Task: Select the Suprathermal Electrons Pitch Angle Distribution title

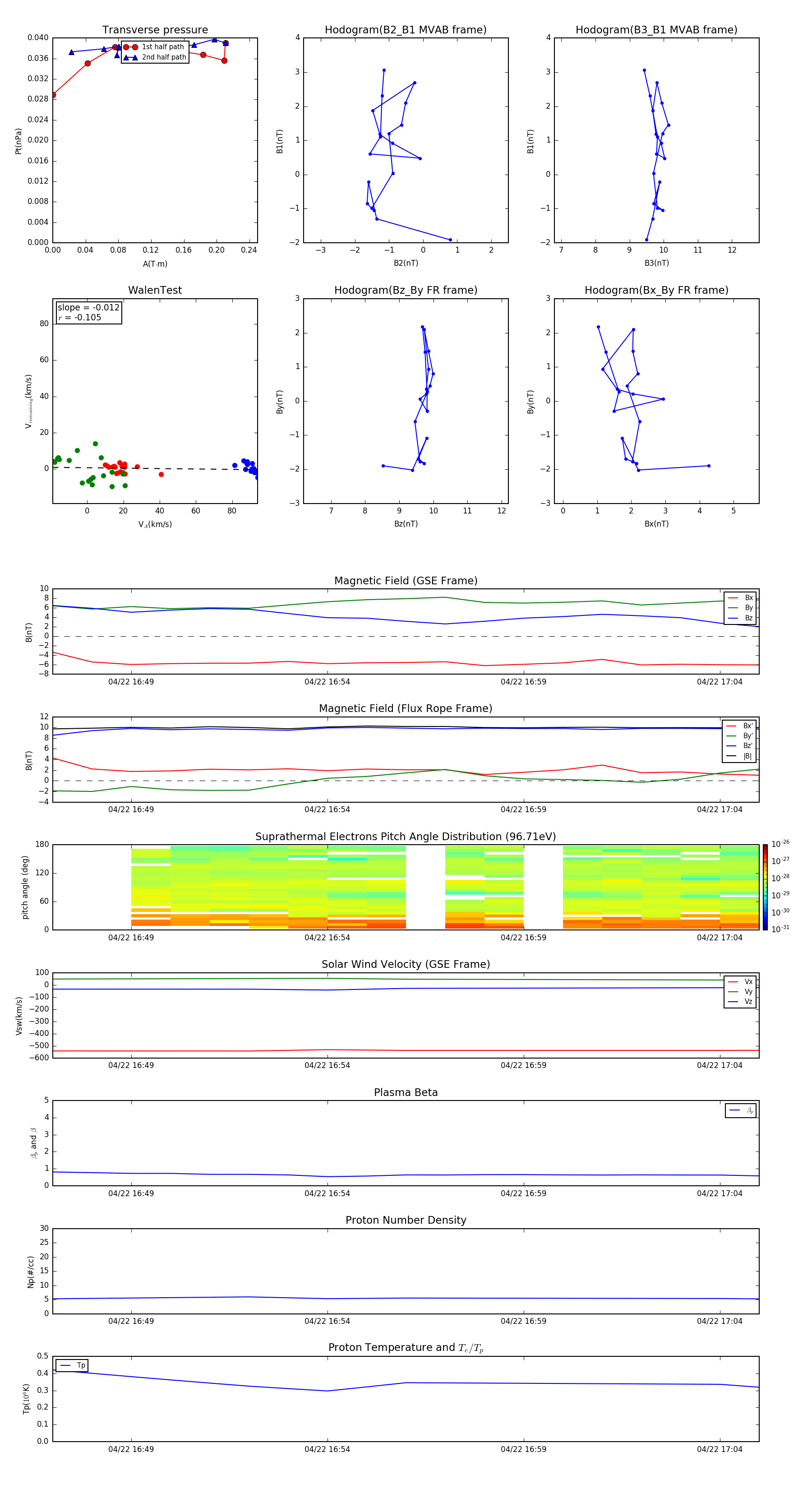Action: 406,837
